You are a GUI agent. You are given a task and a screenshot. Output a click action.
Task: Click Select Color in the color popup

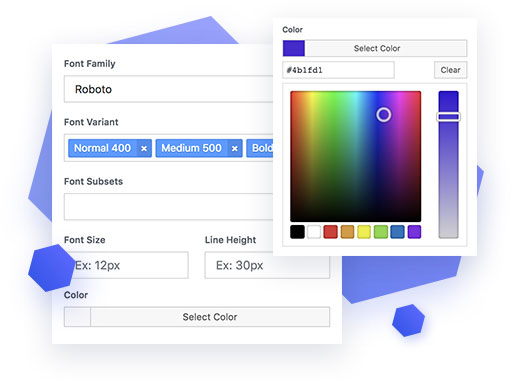[x=375, y=48]
